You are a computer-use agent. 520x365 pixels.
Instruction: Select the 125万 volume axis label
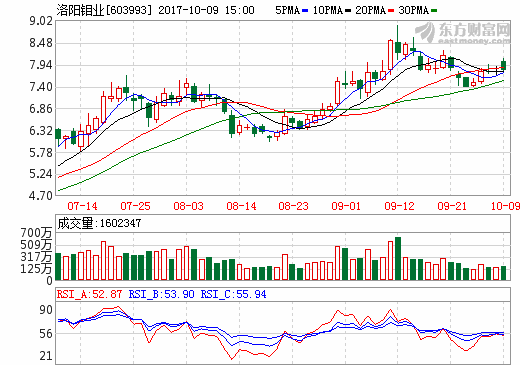(x=36, y=268)
